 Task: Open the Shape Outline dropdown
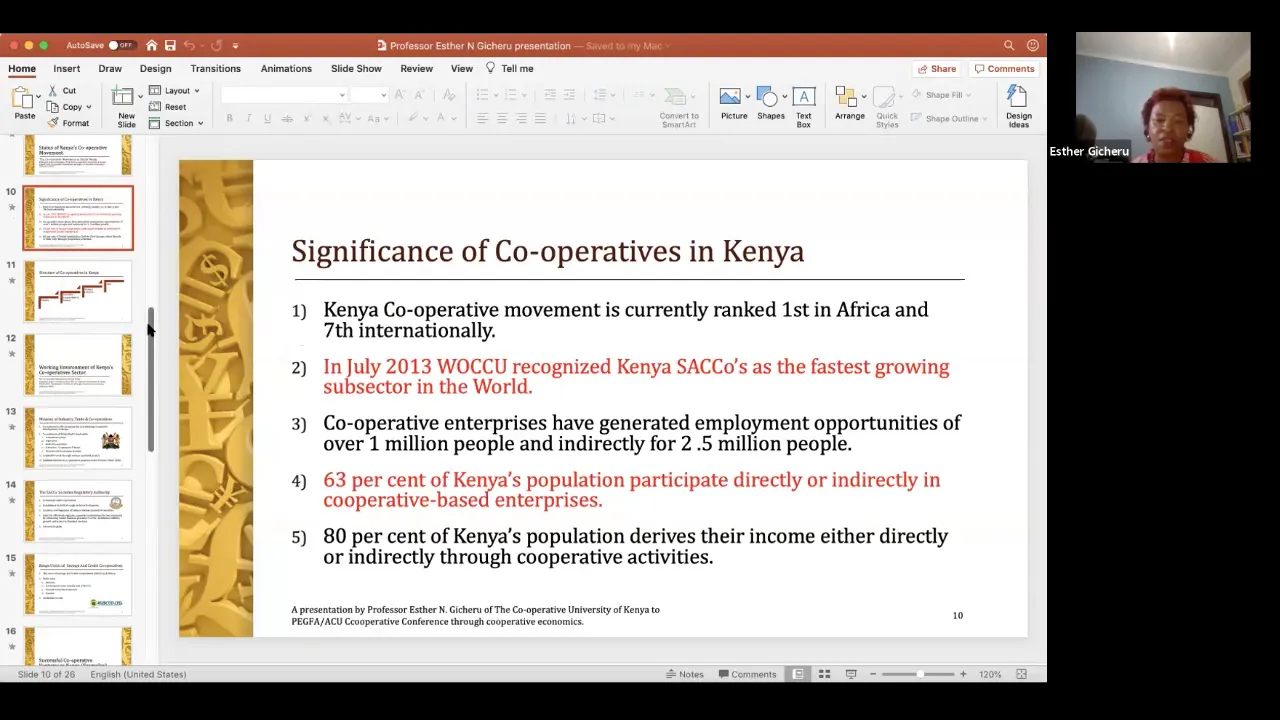coord(949,119)
